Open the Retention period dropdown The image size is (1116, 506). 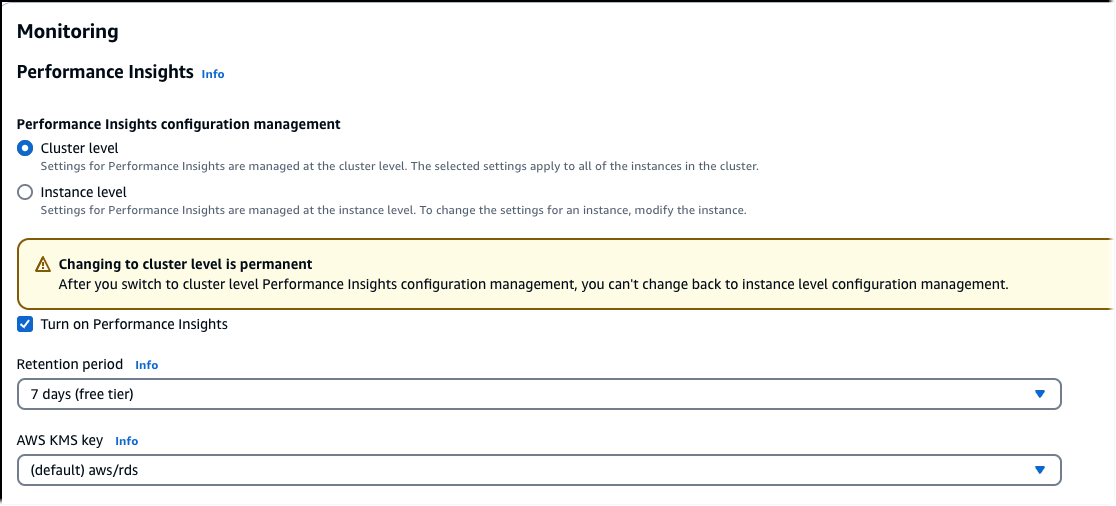coord(539,394)
